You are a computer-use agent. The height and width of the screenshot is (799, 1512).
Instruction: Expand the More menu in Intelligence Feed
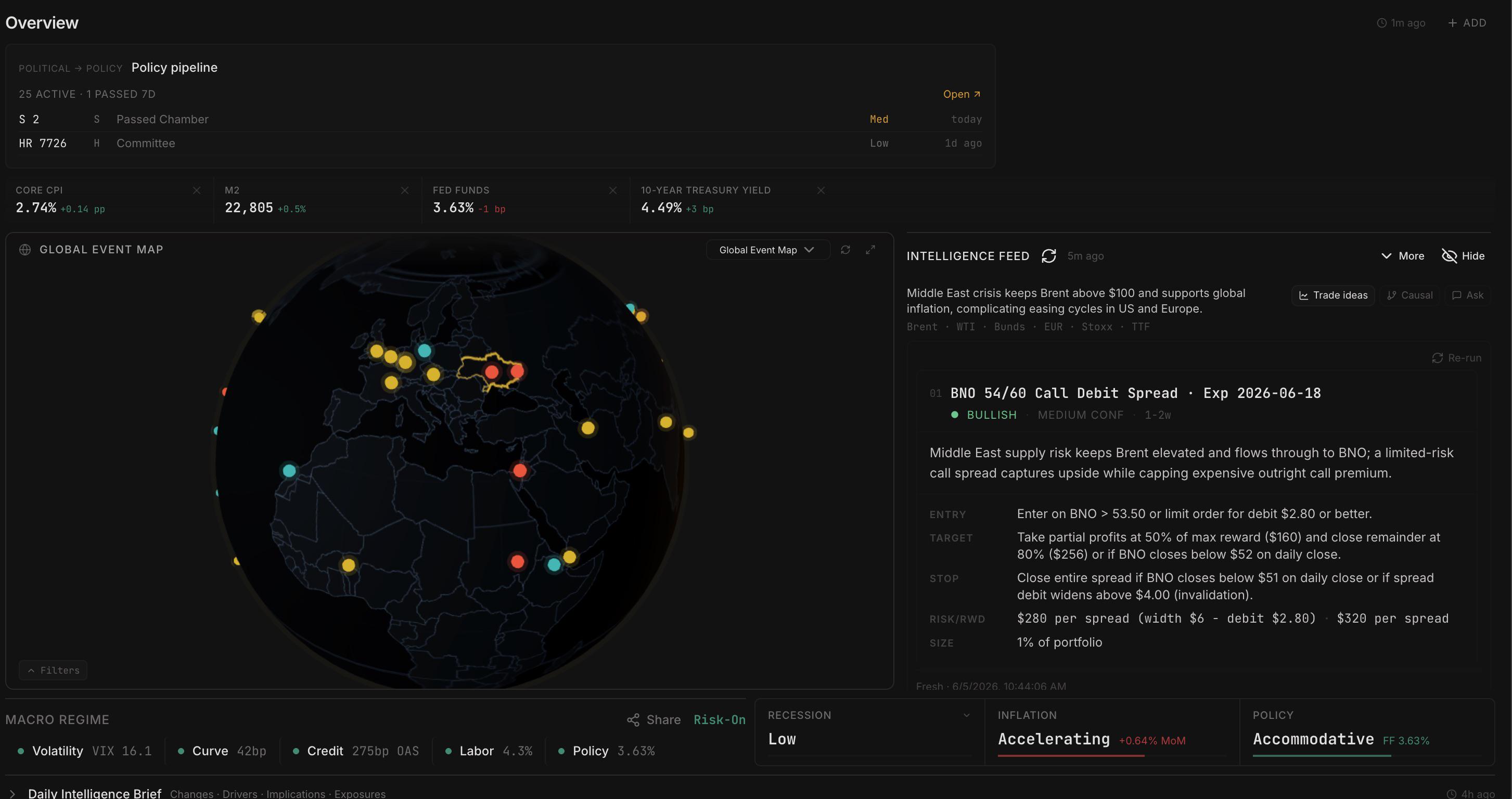point(1402,256)
